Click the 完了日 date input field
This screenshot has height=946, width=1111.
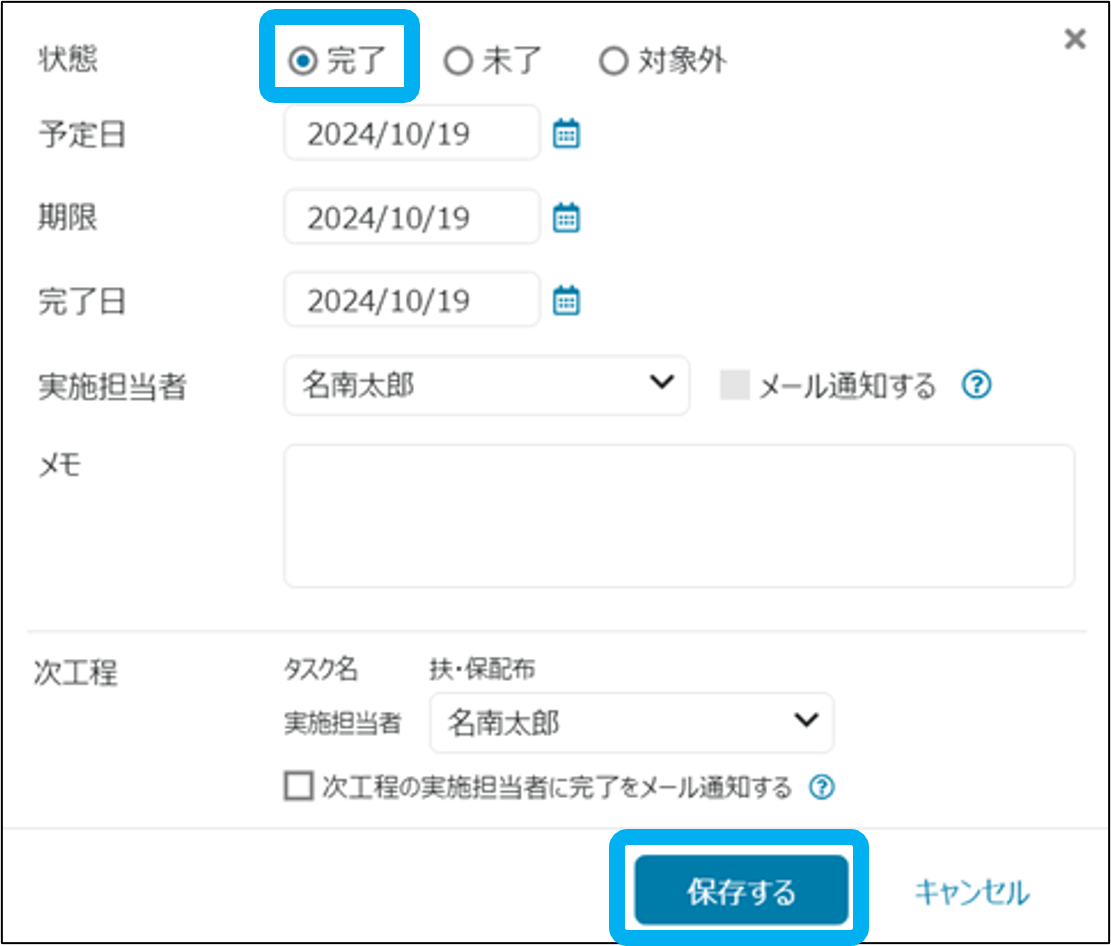[411, 300]
